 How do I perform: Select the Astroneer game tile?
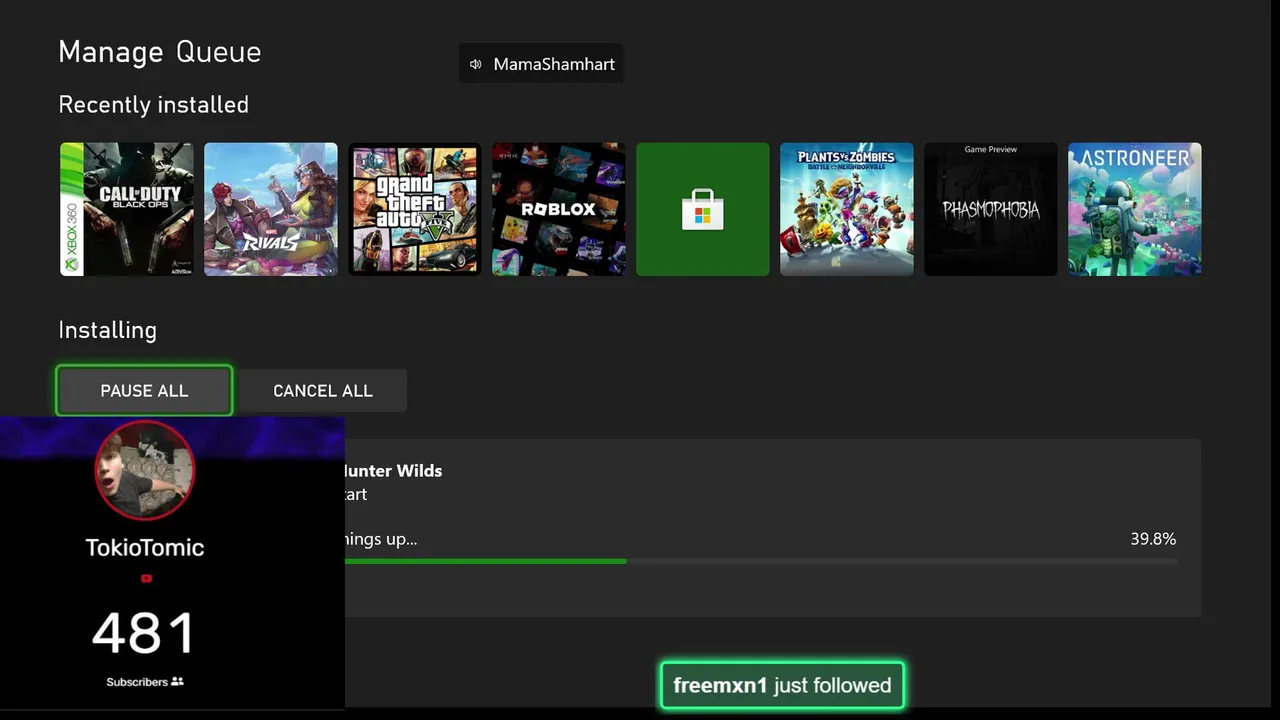(x=1135, y=209)
